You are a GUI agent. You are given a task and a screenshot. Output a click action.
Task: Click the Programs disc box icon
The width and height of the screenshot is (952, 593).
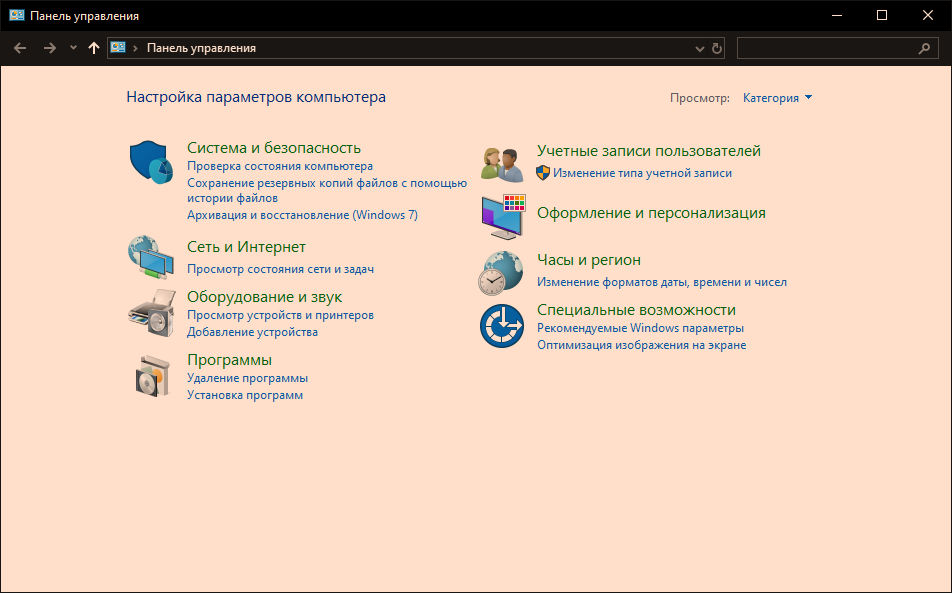point(151,376)
